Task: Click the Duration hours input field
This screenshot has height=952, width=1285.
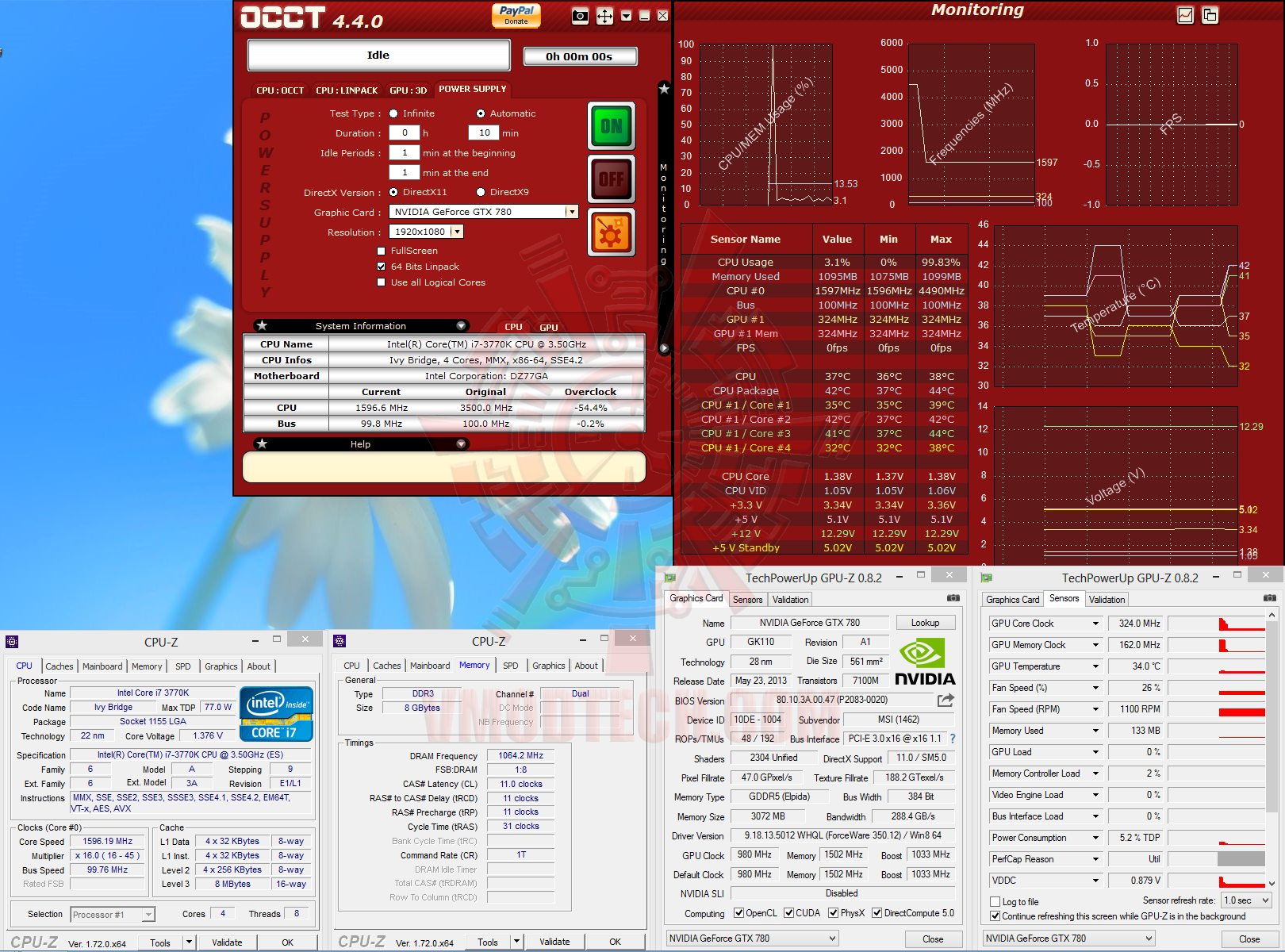Action: pyautogui.click(x=405, y=133)
